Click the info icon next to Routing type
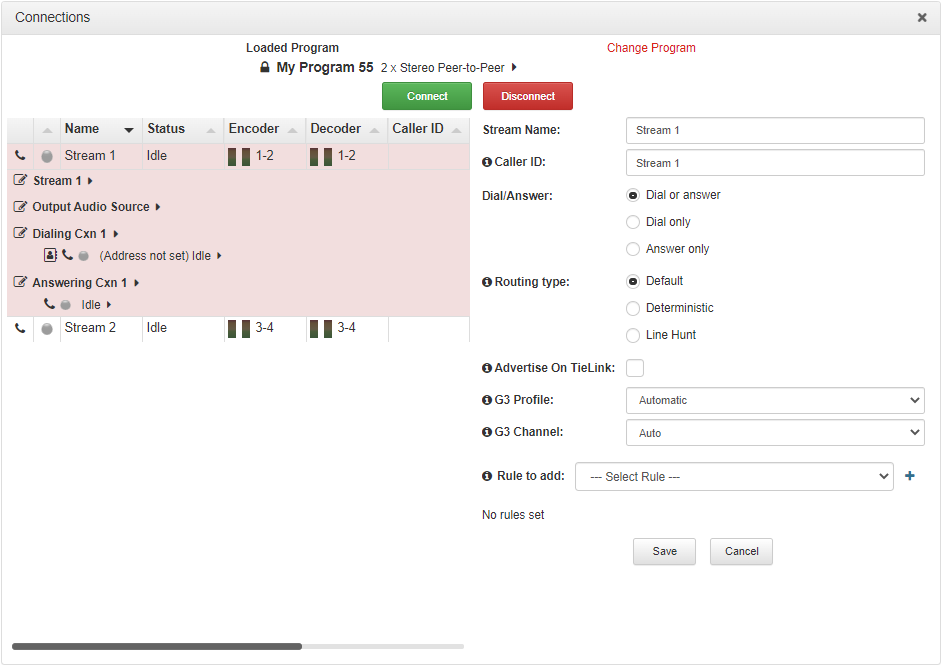The image size is (942, 666). click(487, 282)
